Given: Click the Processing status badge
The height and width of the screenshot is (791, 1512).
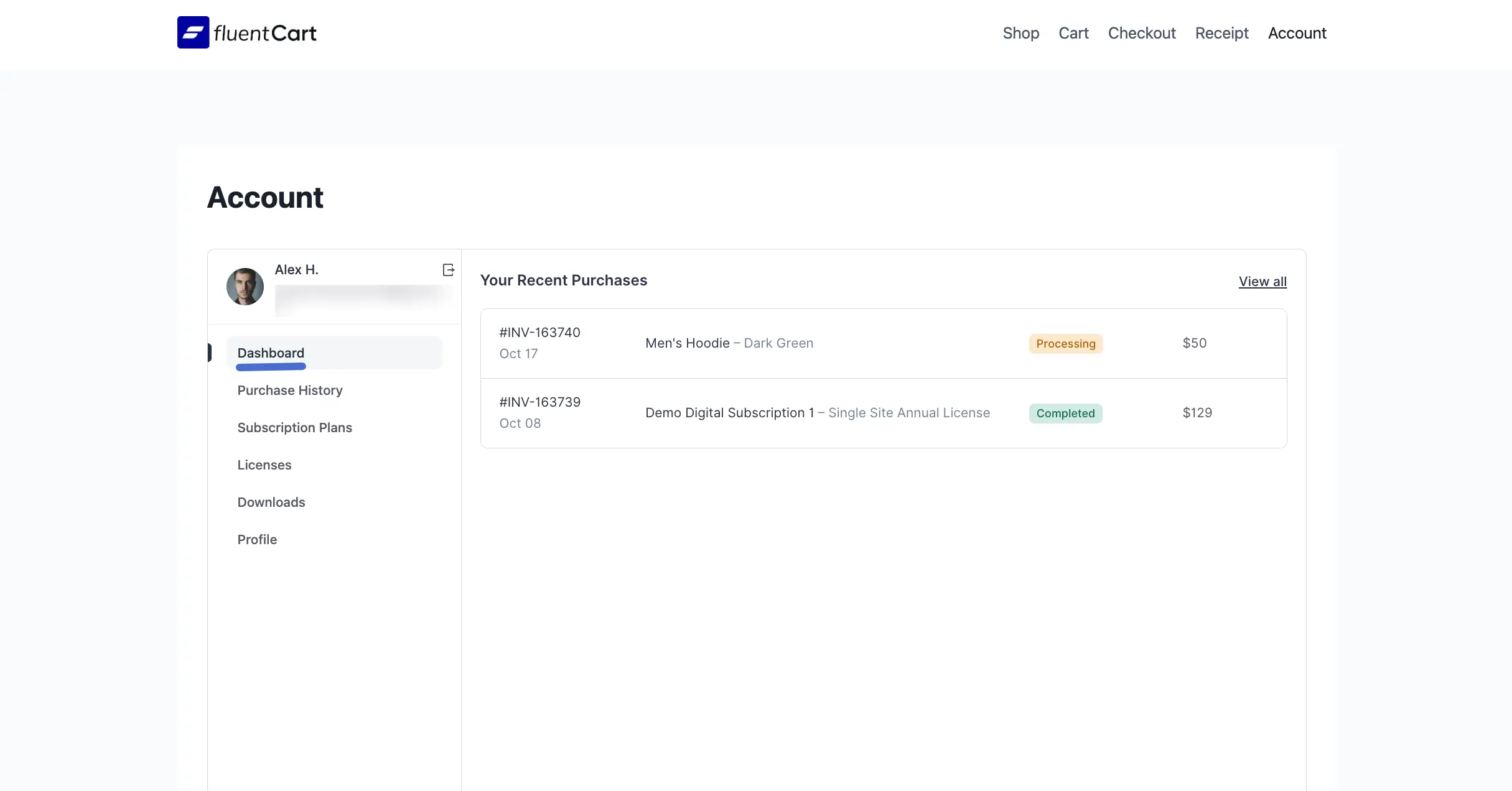Looking at the screenshot, I should coord(1065,343).
